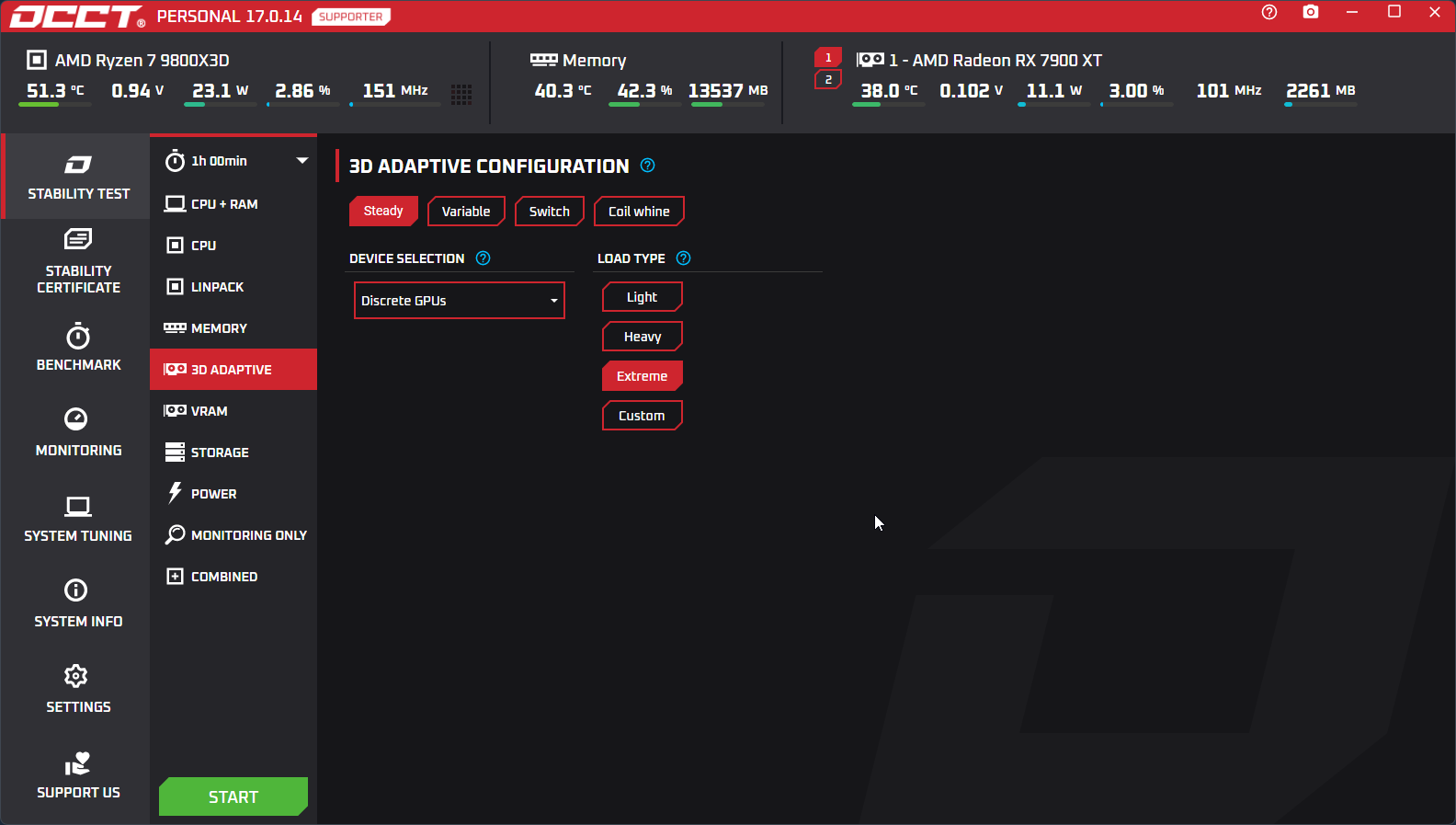Screen dimensions: 1456x825
Task: Select the STORAGE test
Action: [233, 453]
